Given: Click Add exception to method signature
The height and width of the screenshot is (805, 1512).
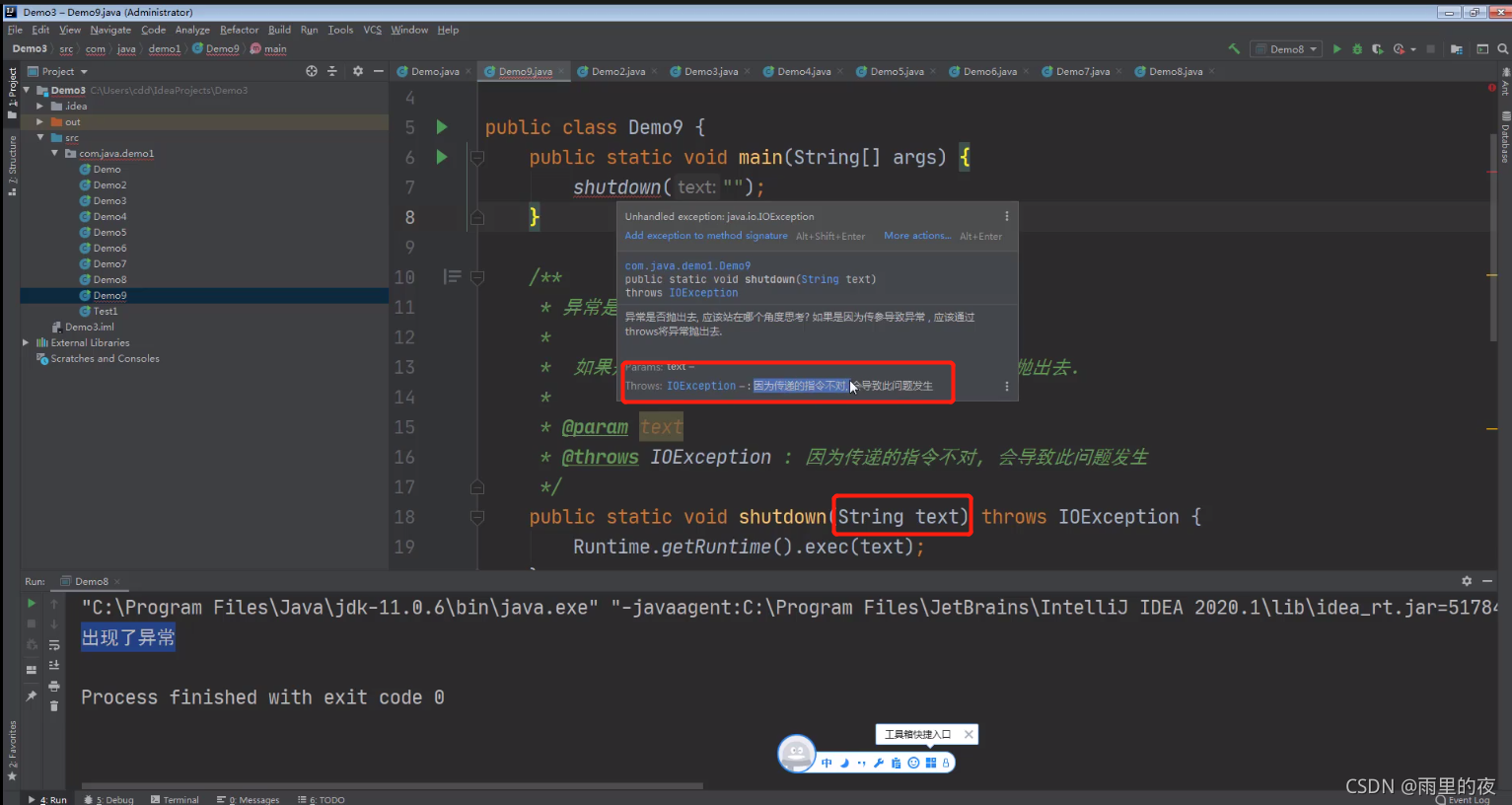Looking at the screenshot, I should point(705,235).
